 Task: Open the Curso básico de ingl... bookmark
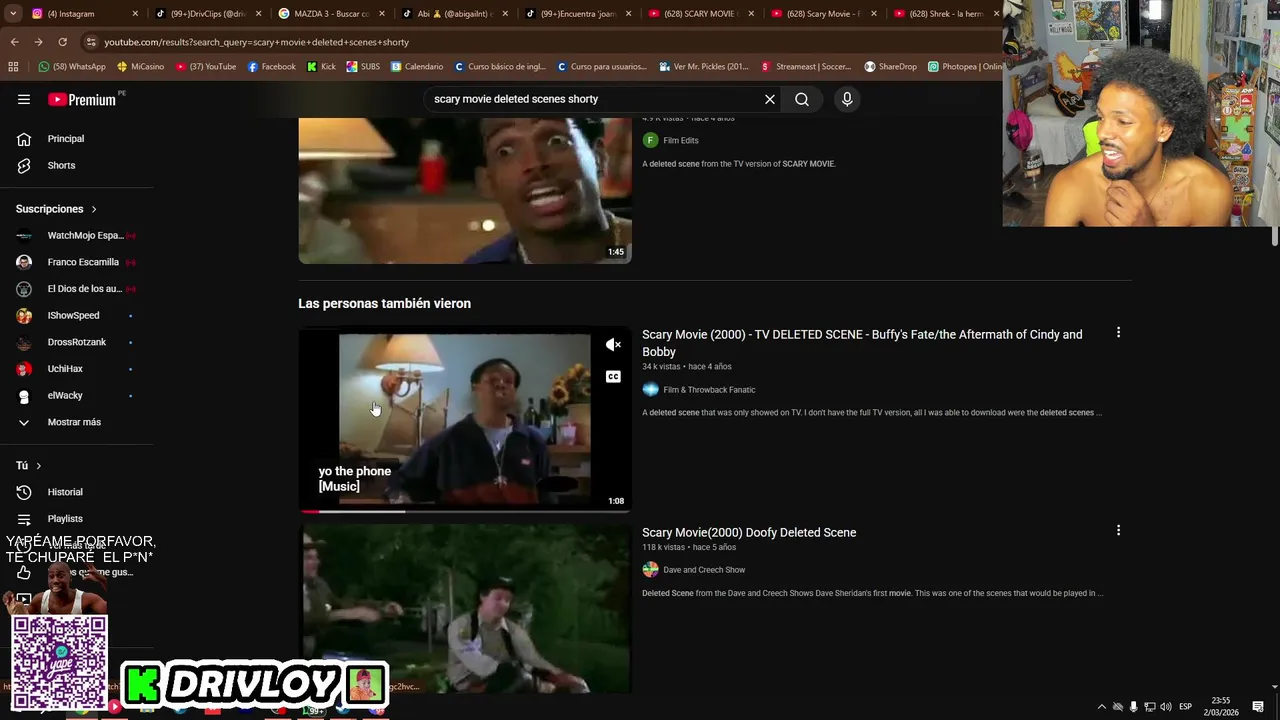500,67
